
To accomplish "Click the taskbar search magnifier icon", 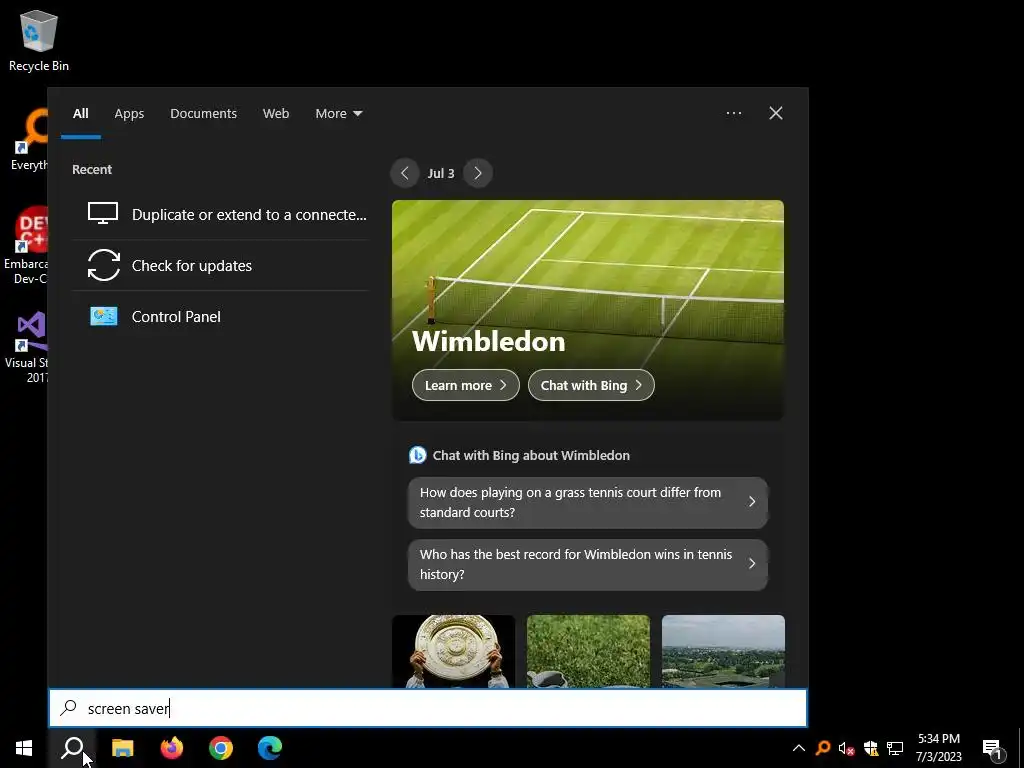I will coord(72,748).
